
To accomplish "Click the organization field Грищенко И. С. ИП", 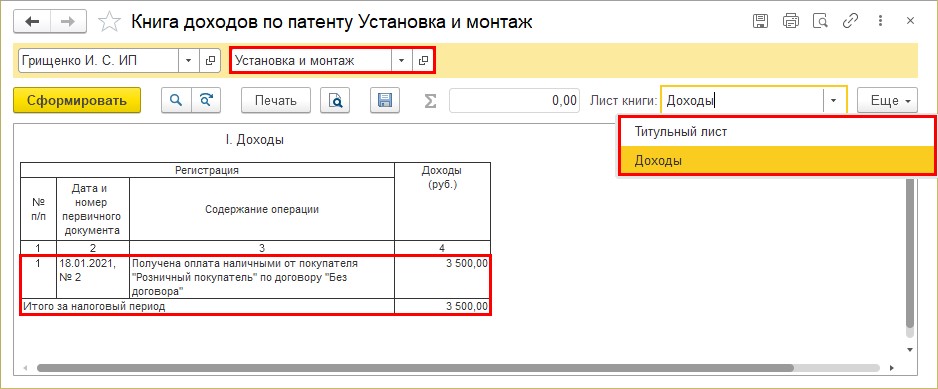I will [x=99, y=60].
